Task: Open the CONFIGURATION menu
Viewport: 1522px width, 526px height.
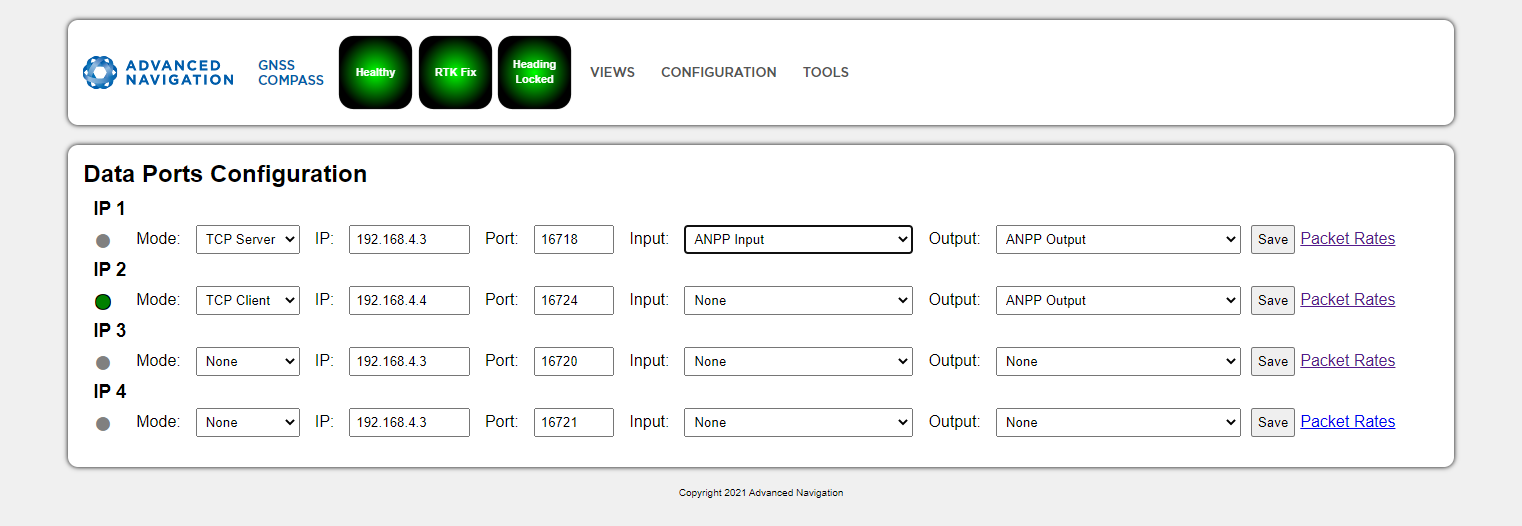Action: pos(719,72)
